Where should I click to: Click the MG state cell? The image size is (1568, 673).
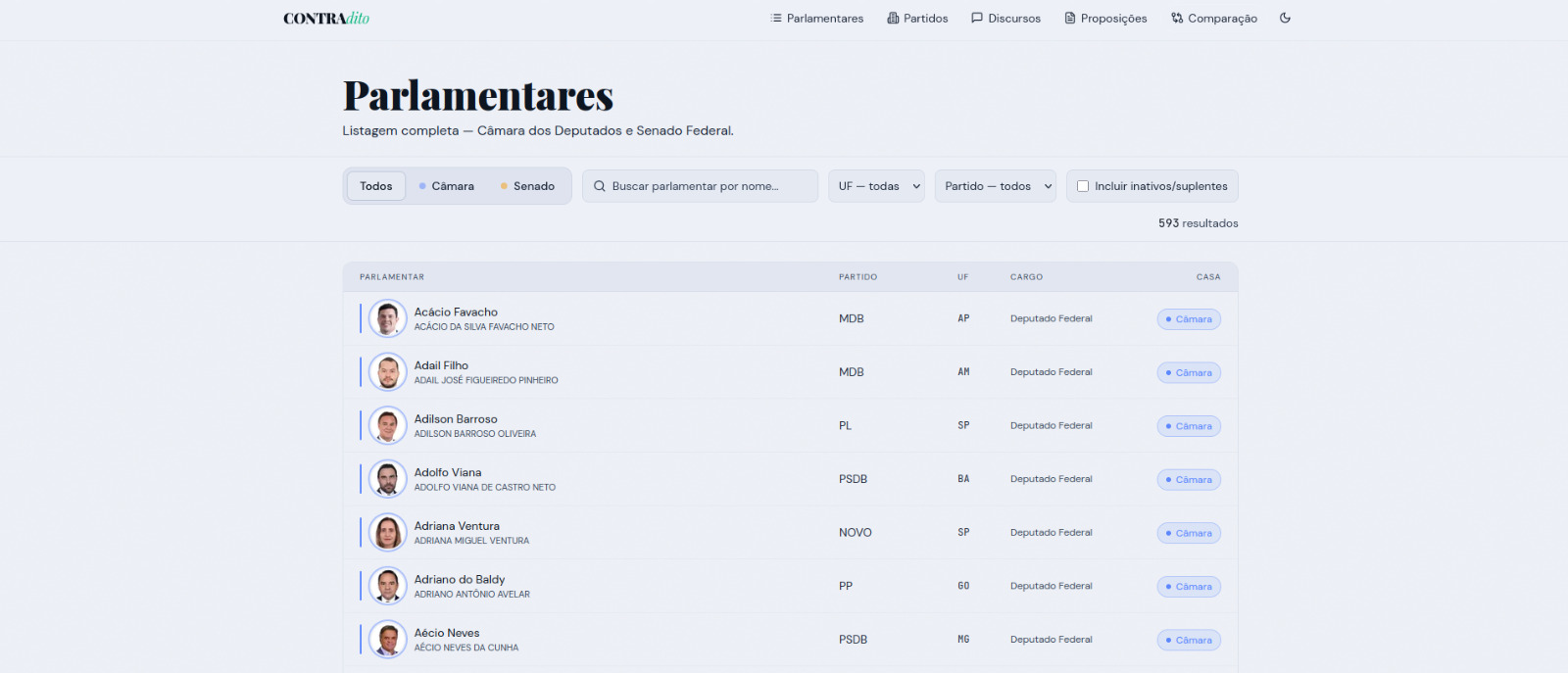963,640
